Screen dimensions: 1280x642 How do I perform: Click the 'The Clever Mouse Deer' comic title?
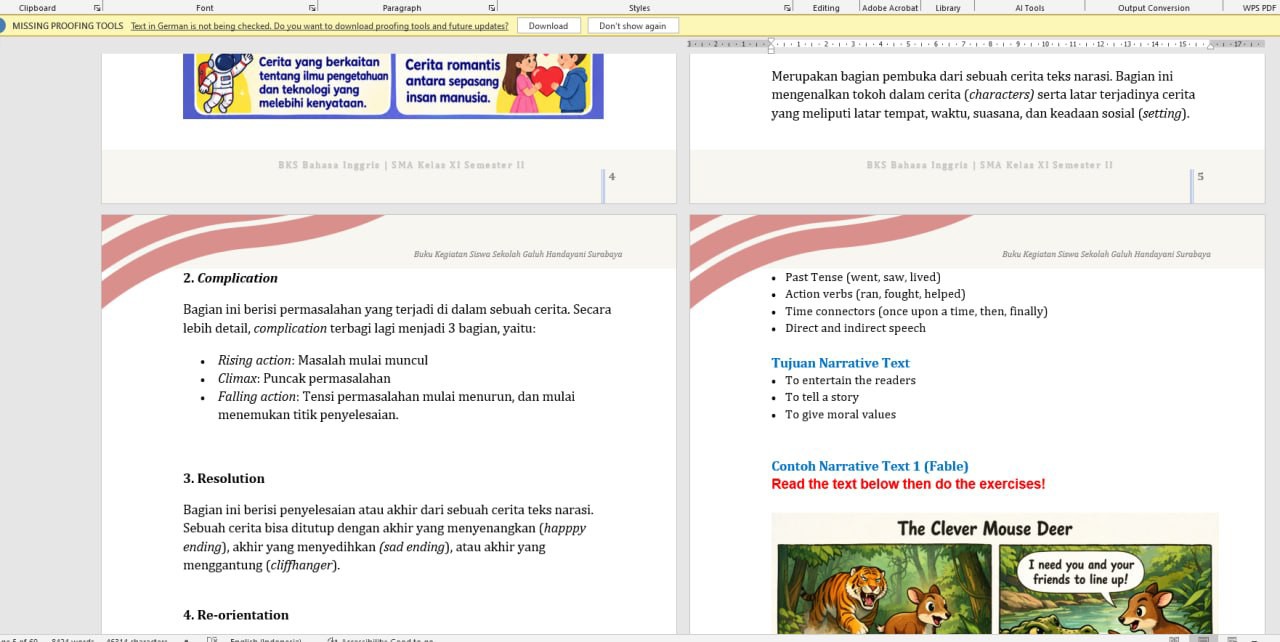point(985,529)
